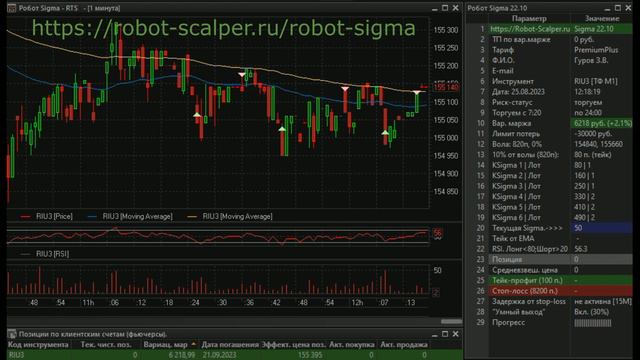Click the red Стоп-лосс (8200 п.) row
640x360 pixels.
click(549, 291)
